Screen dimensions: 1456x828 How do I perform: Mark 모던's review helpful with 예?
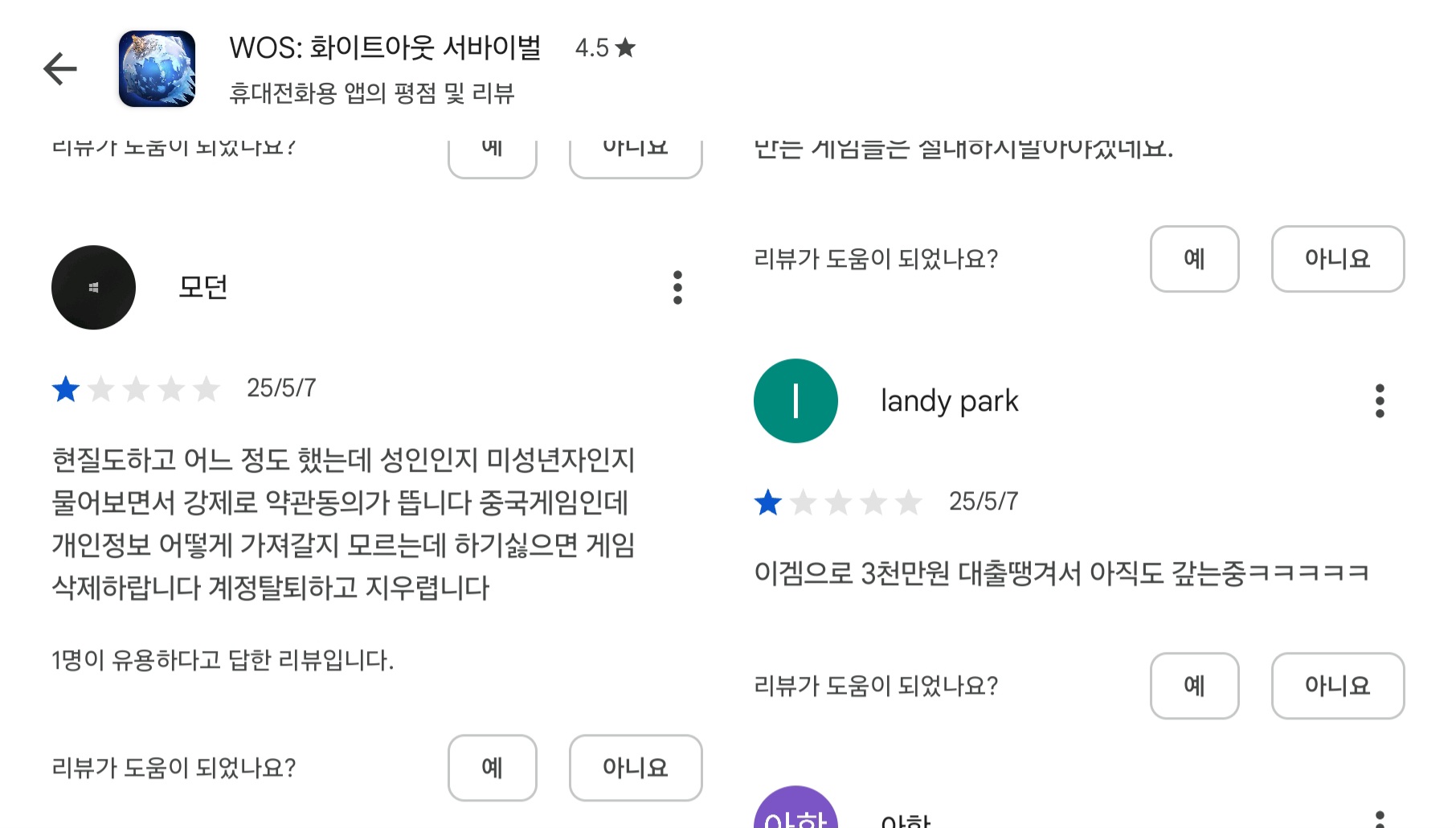[x=492, y=768]
